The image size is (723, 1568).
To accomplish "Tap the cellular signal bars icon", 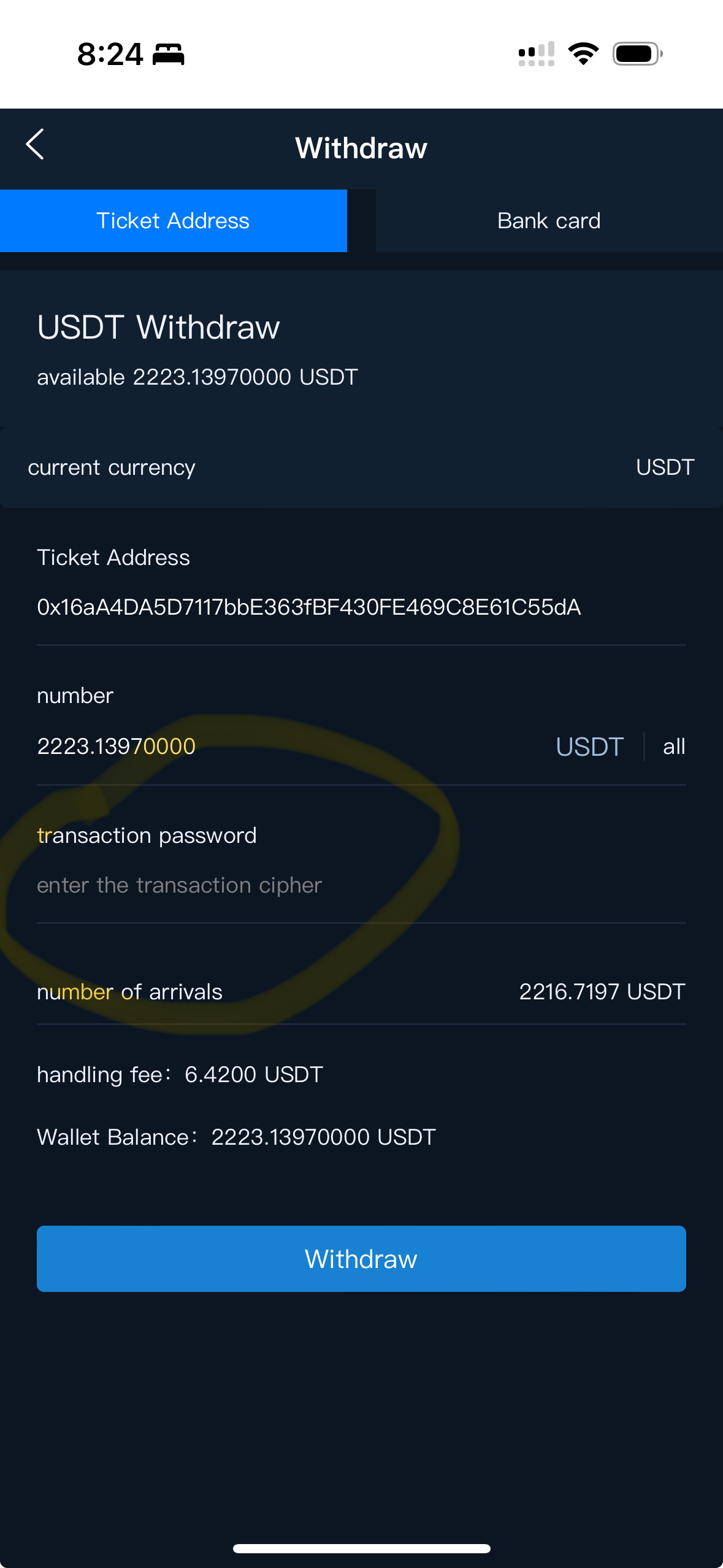I will point(537,54).
